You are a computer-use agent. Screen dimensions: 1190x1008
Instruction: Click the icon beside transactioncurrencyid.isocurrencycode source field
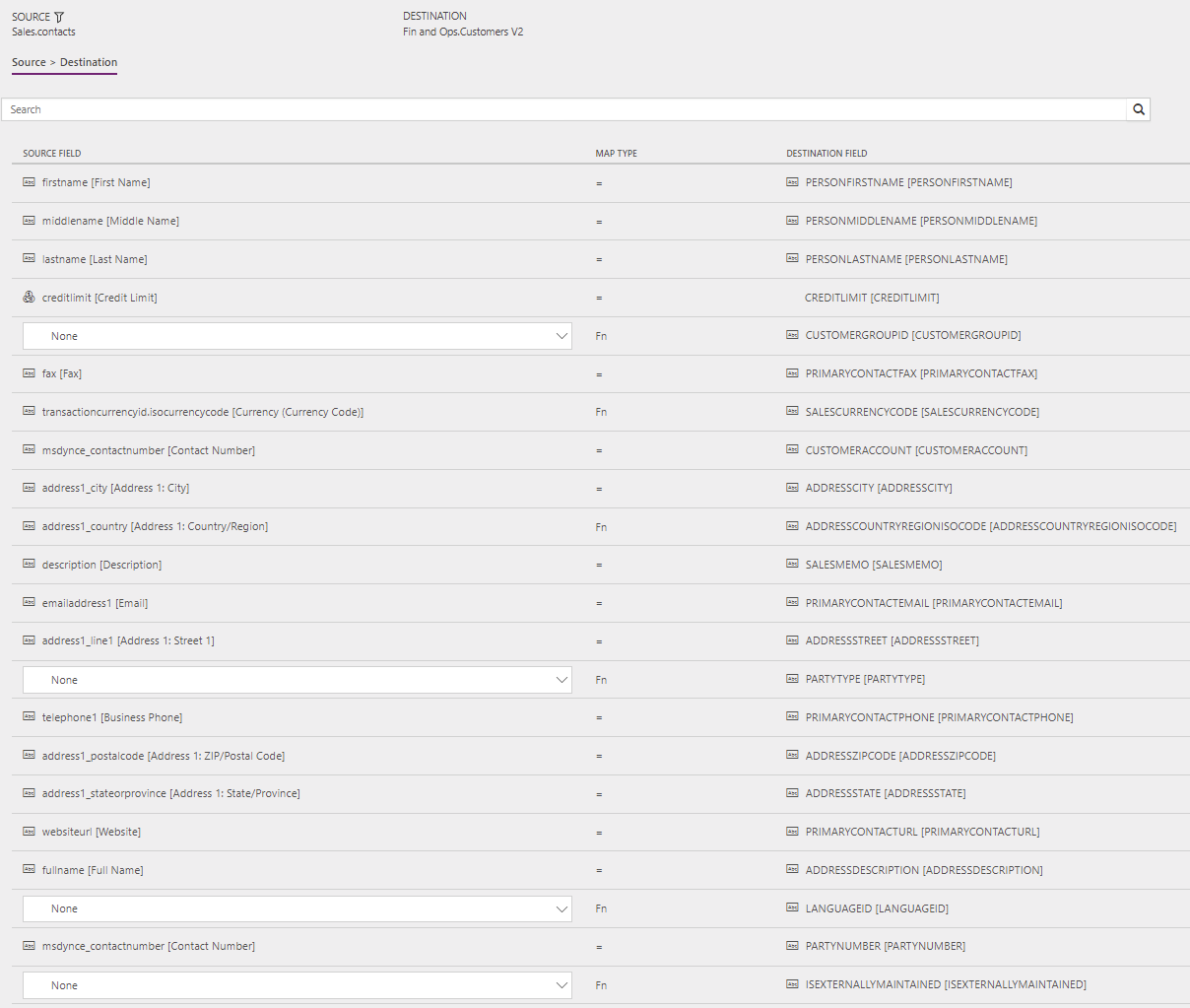click(30, 412)
